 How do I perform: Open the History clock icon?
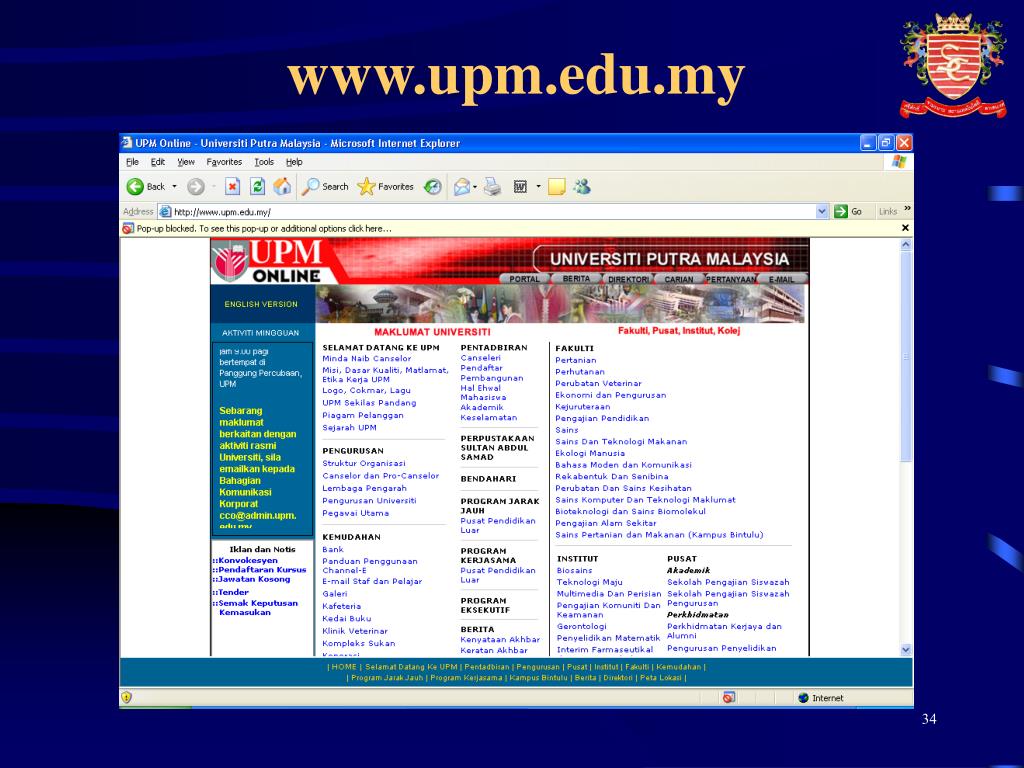432,187
